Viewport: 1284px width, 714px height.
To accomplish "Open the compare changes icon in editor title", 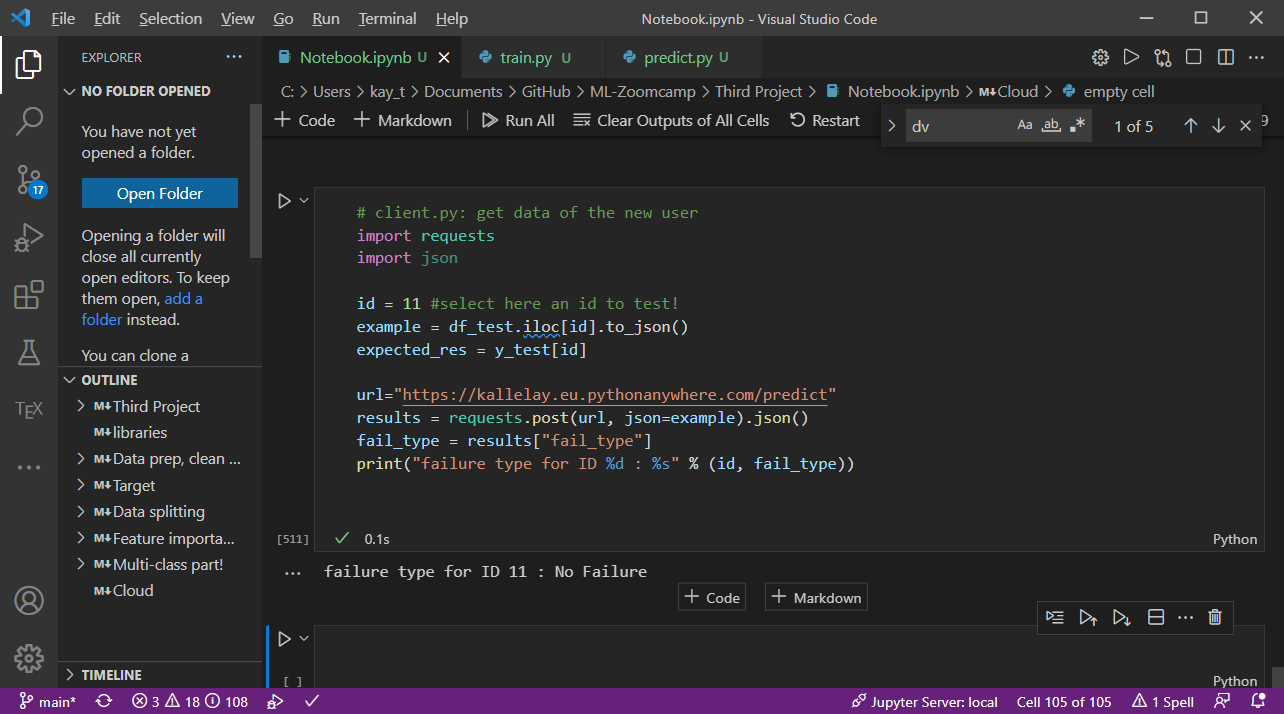I will point(1162,58).
